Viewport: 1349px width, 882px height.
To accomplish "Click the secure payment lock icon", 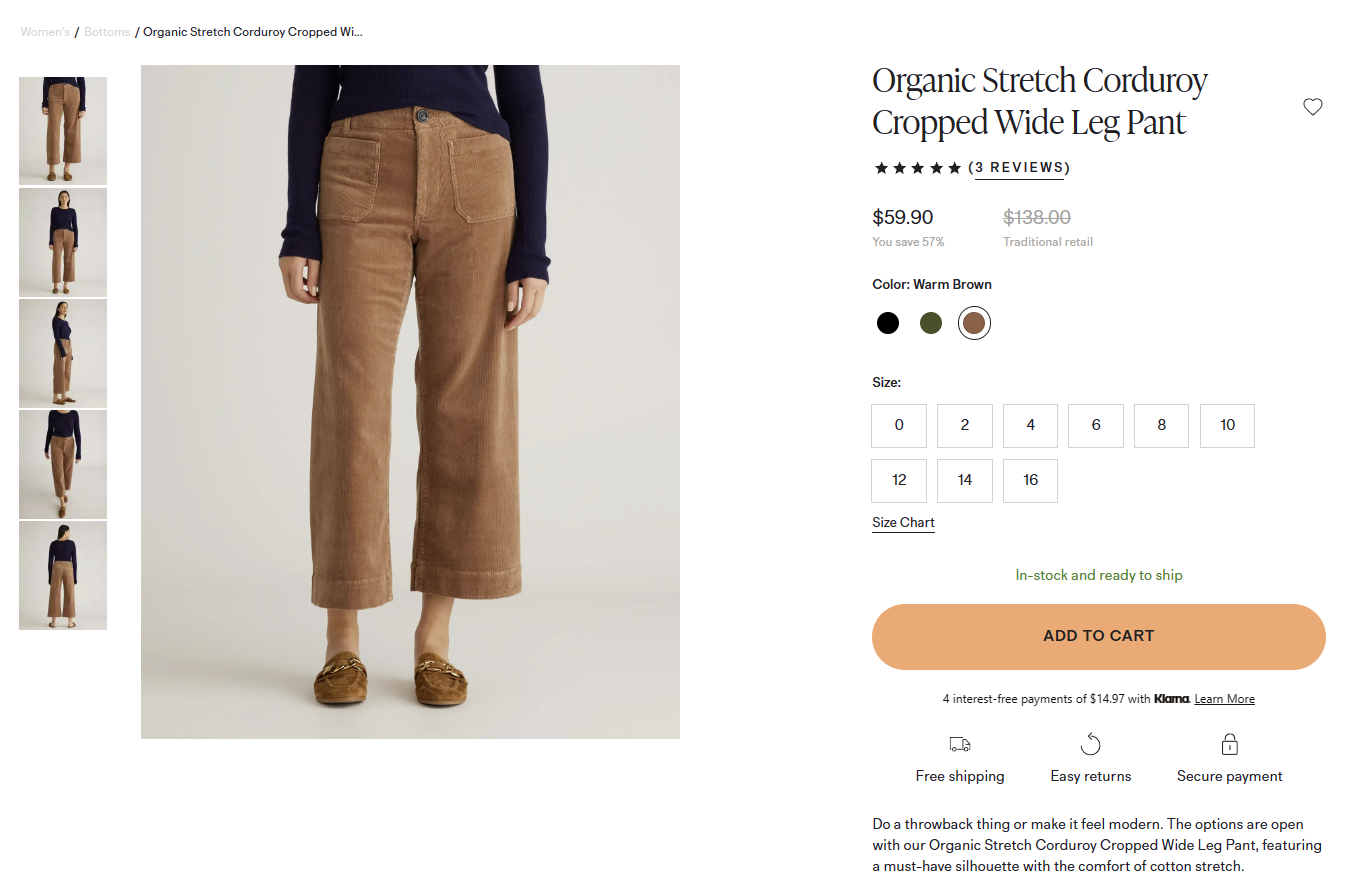I will pyautogui.click(x=1229, y=744).
